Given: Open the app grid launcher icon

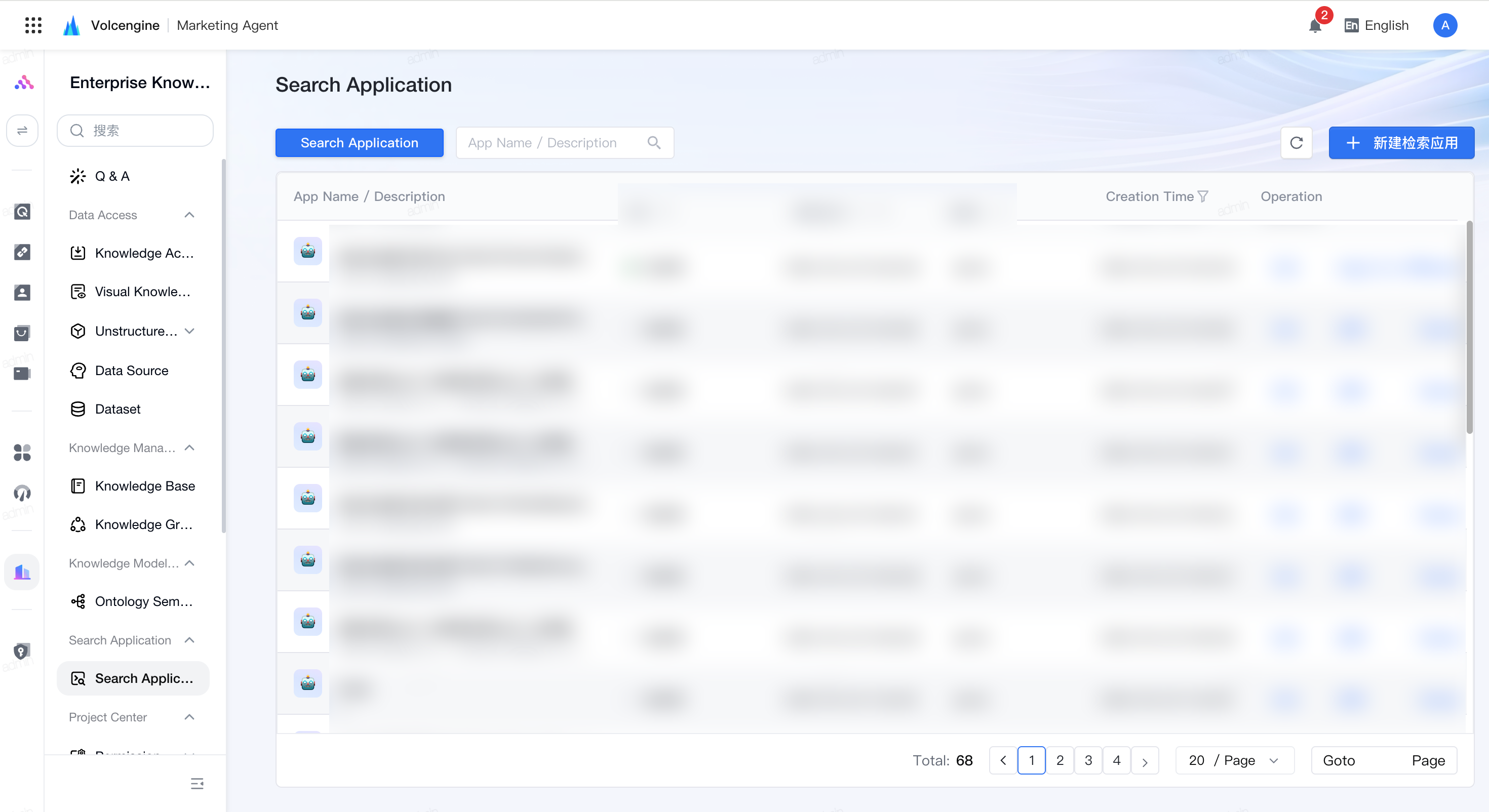Looking at the screenshot, I should tap(33, 25).
